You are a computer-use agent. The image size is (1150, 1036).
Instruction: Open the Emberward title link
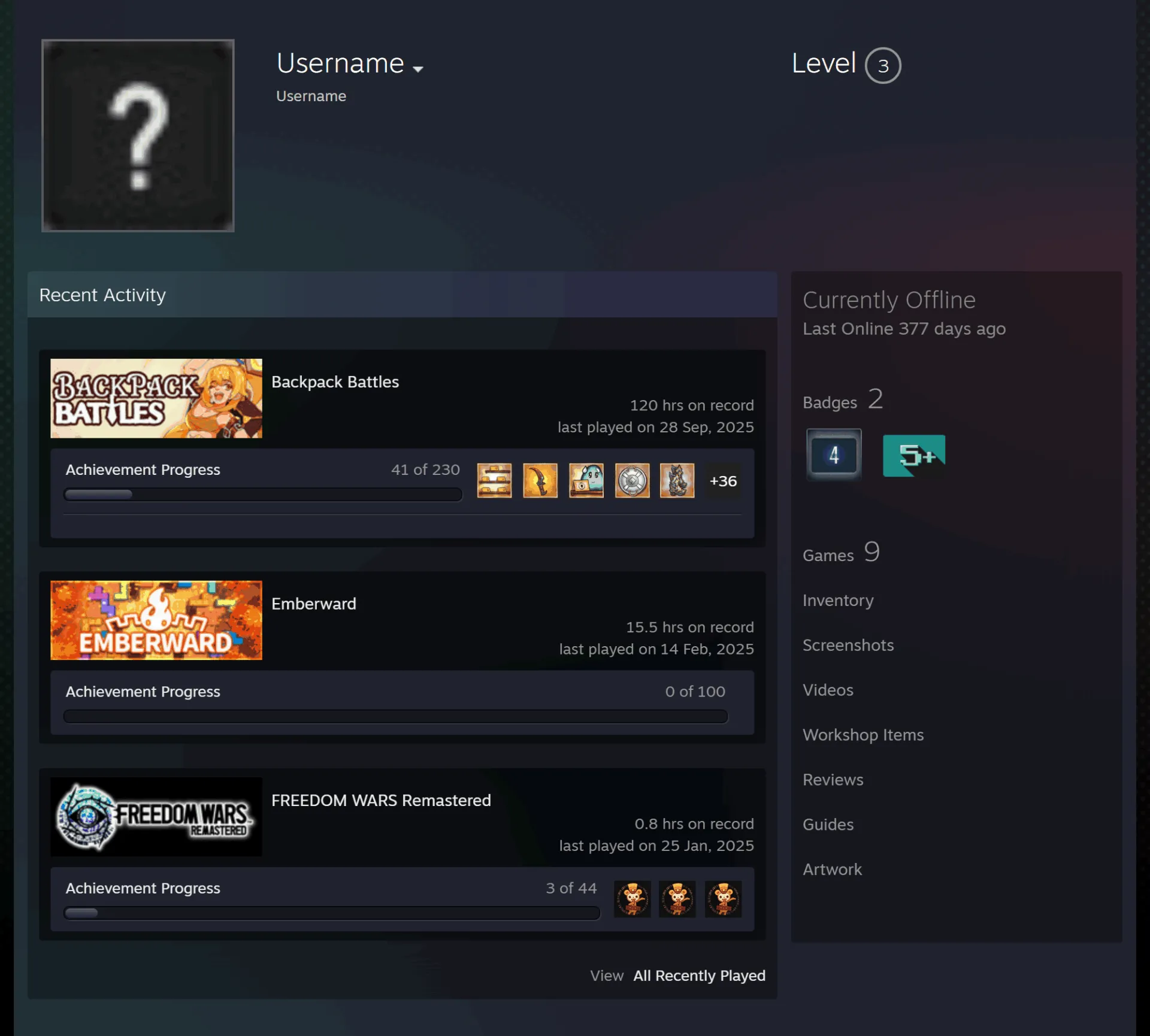(x=314, y=604)
